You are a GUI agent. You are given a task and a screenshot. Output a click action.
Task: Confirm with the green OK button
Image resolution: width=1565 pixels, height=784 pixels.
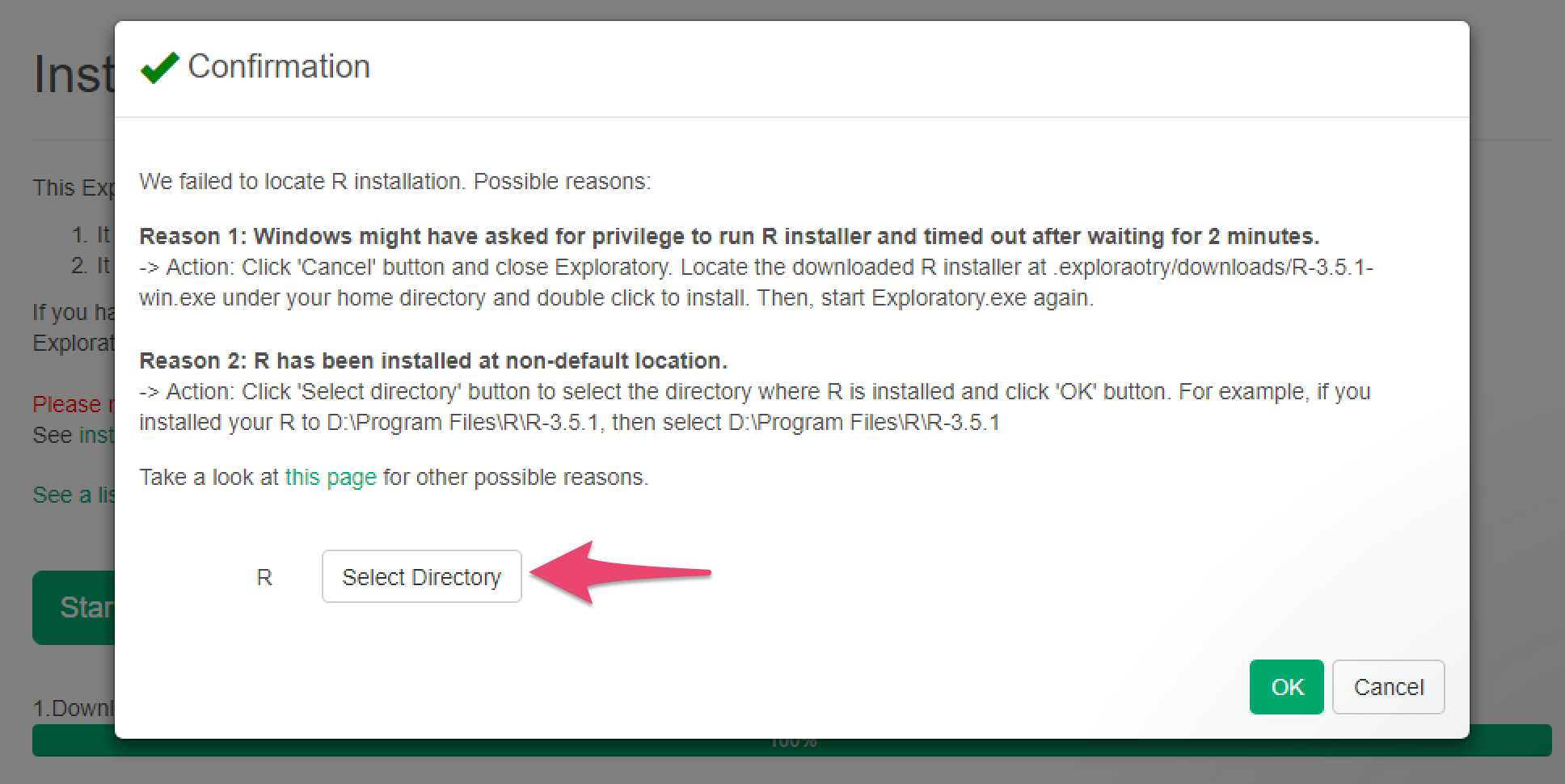pyautogui.click(x=1286, y=687)
